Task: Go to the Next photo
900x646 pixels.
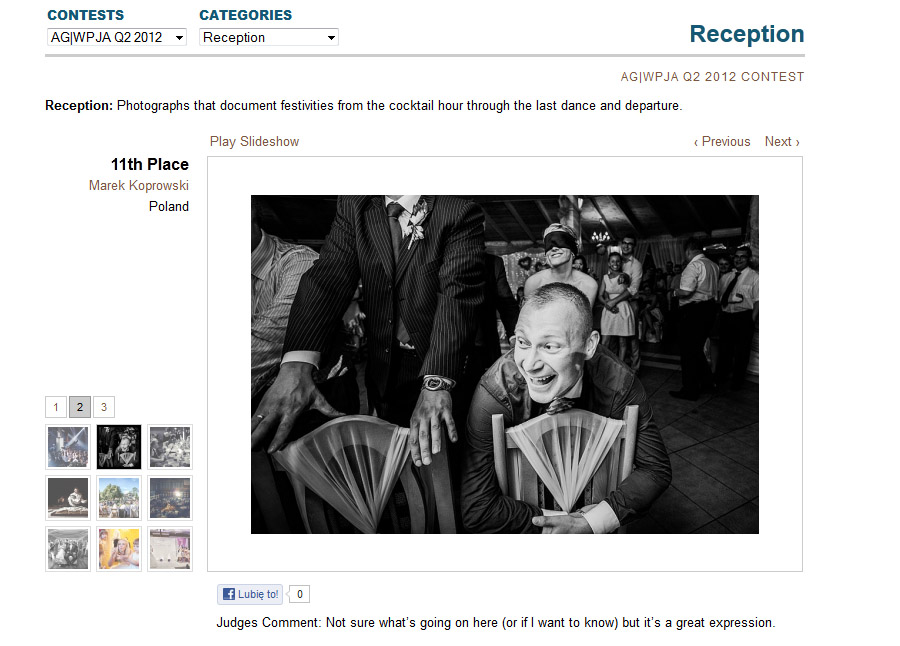Action: (x=782, y=141)
